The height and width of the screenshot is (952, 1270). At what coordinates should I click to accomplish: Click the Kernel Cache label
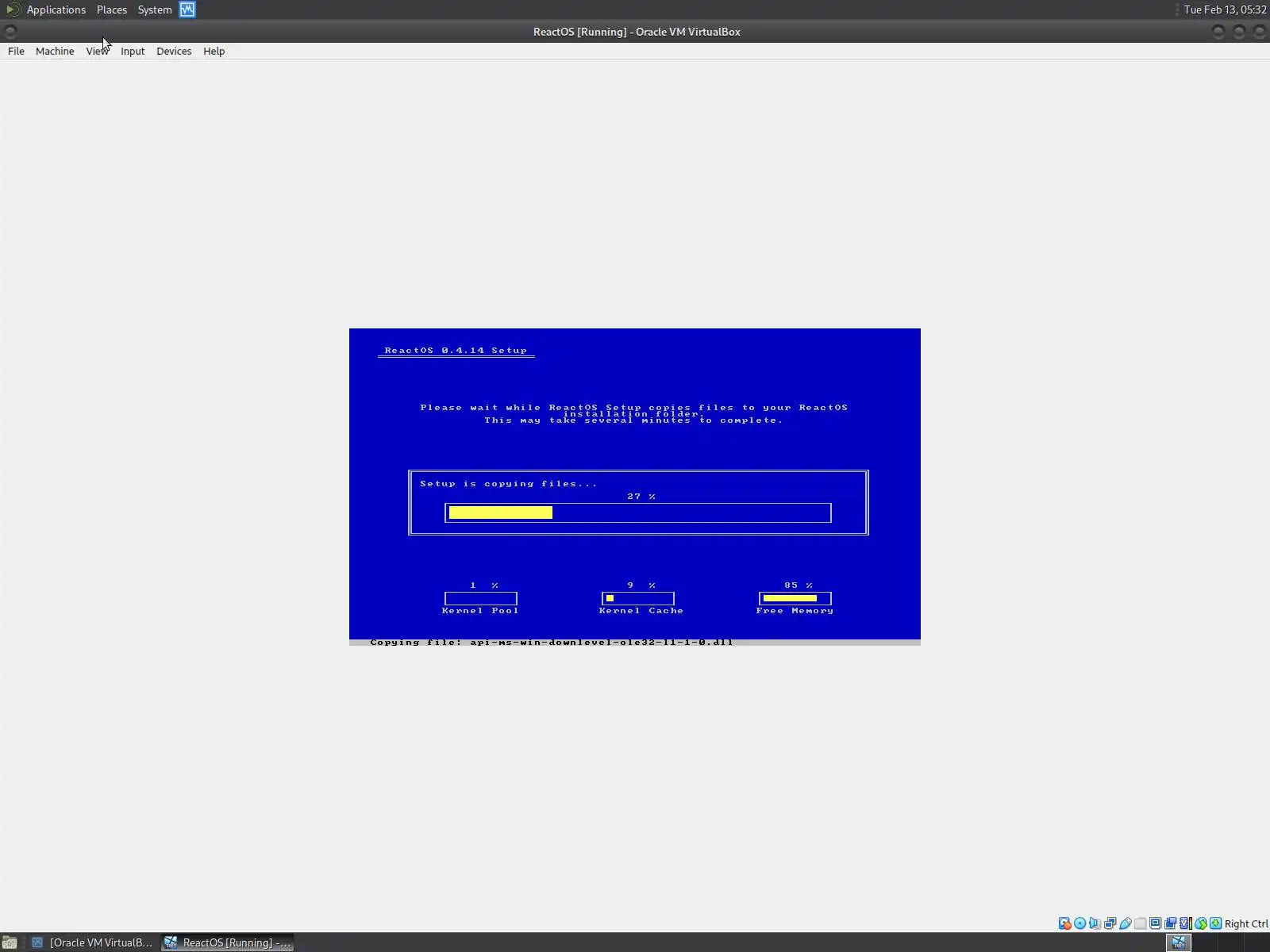click(641, 610)
